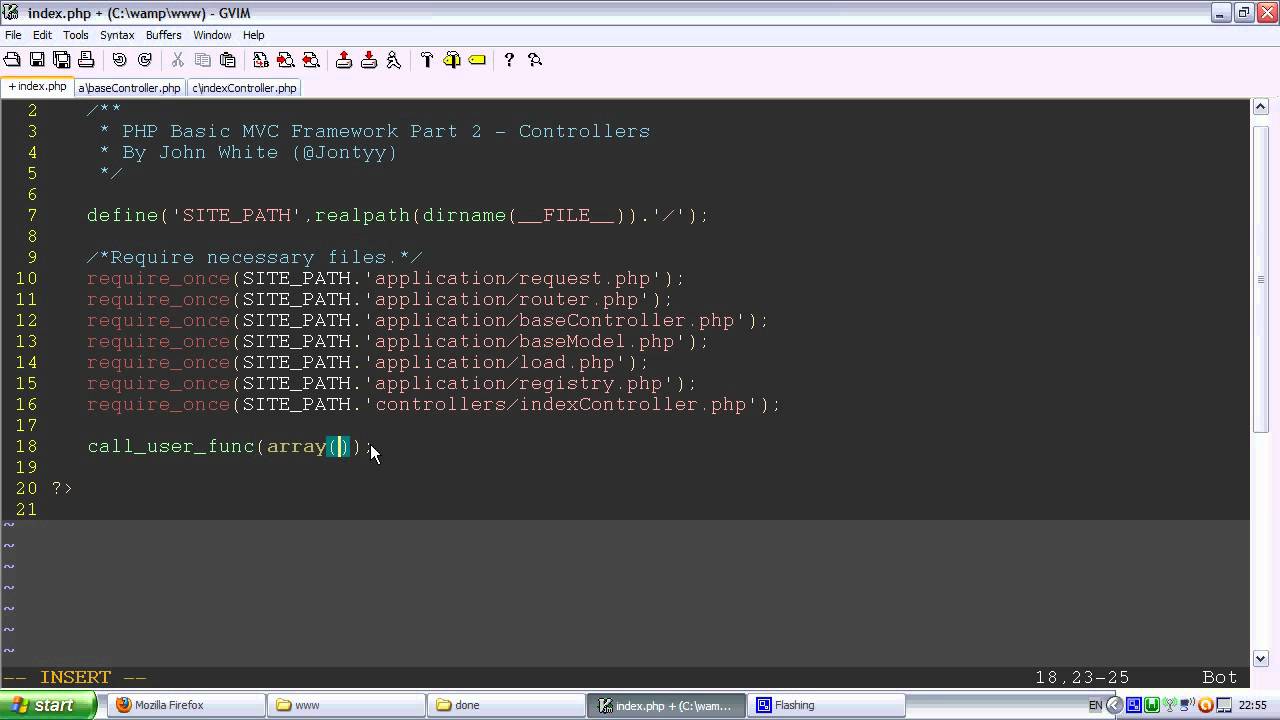1280x720 pixels.
Task: Switch to Mozilla Firefox in taskbar
Action: click(186, 705)
